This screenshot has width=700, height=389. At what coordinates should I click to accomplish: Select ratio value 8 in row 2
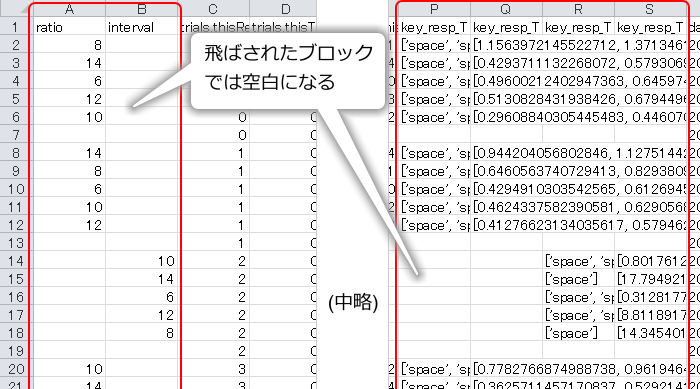pyautogui.click(x=69, y=45)
